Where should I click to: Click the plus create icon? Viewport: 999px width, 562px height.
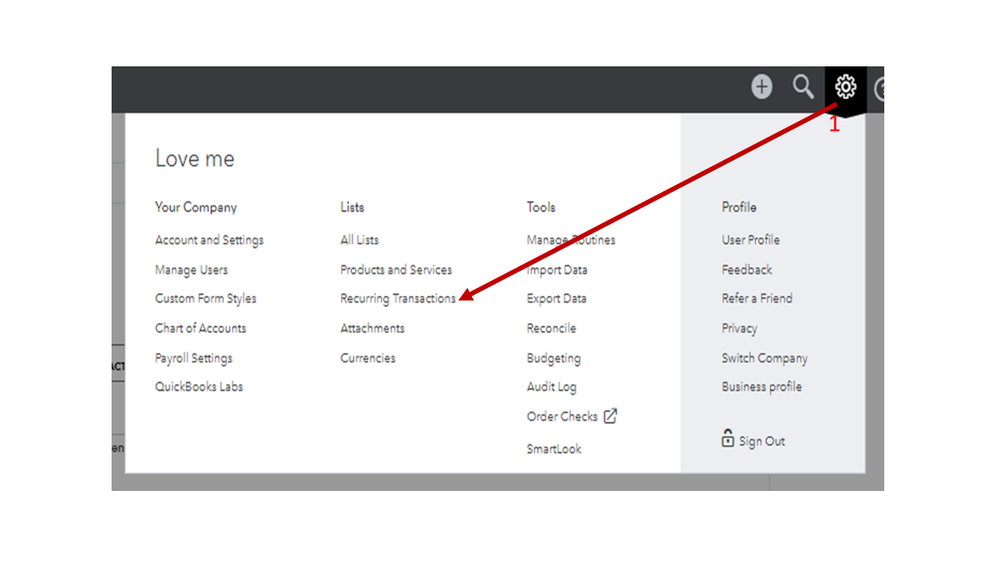coord(762,88)
